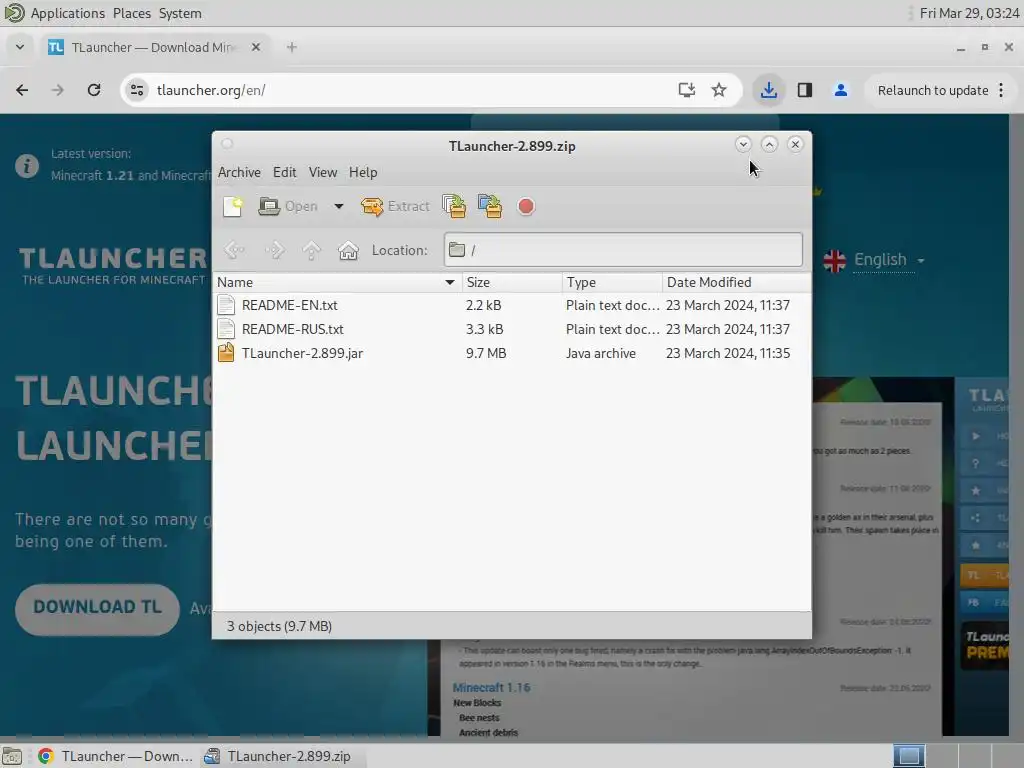The width and height of the screenshot is (1024, 768).
Task: Go up one level in archive
Action: (x=312, y=250)
